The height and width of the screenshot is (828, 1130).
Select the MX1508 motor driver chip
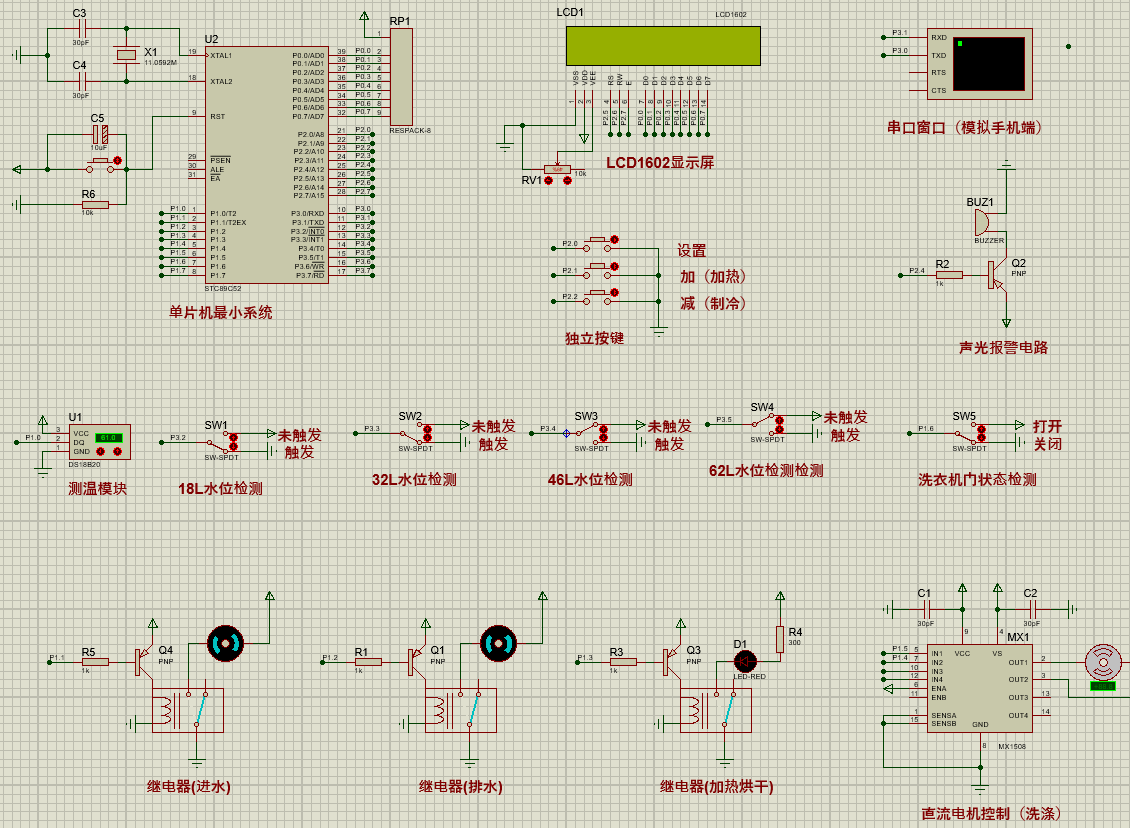(x=979, y=687)
